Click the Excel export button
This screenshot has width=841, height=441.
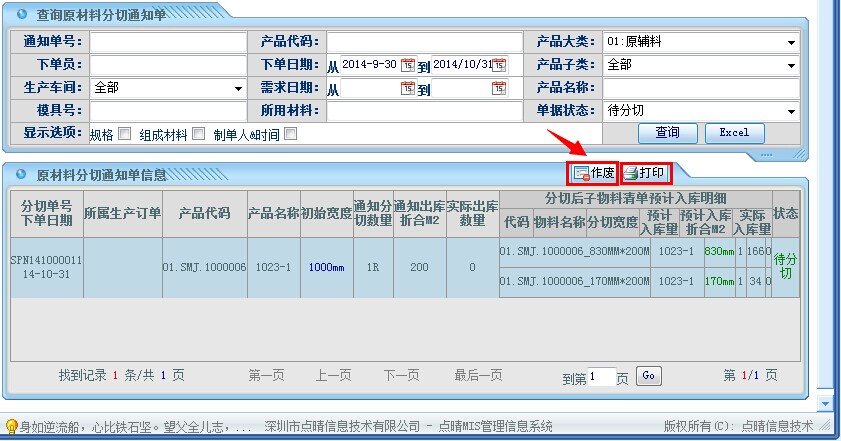[x=733, y=133]
